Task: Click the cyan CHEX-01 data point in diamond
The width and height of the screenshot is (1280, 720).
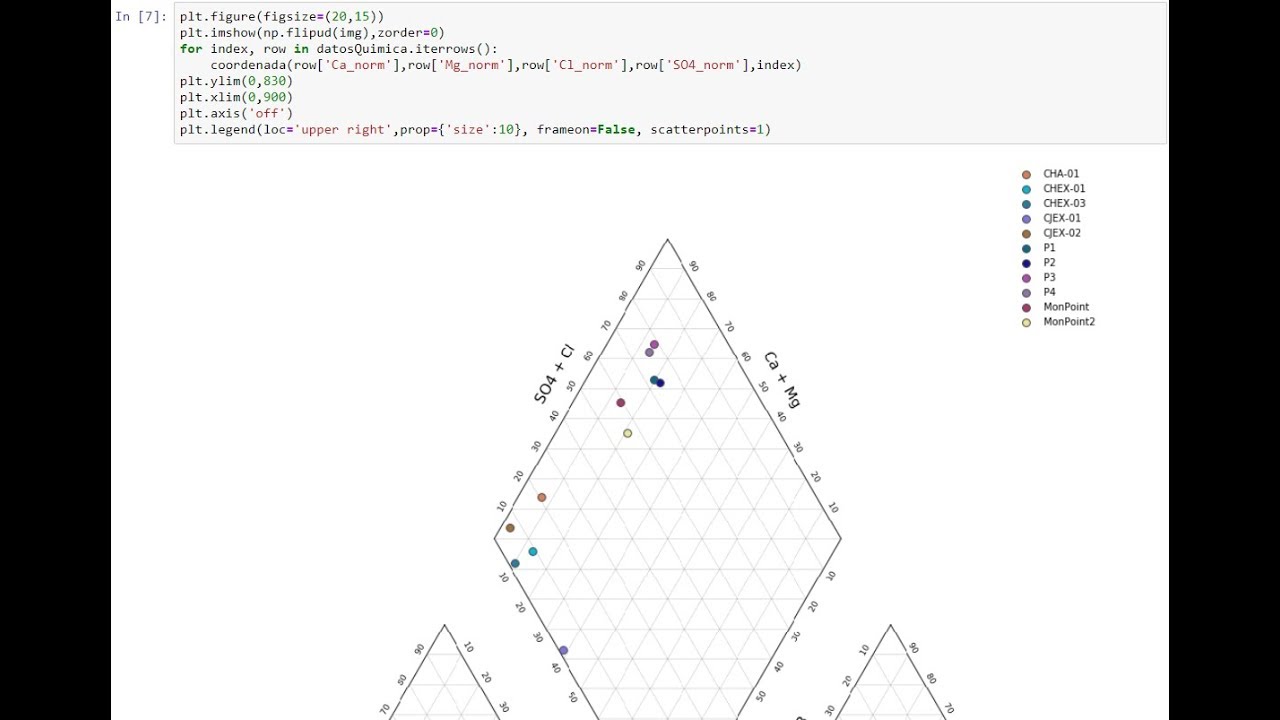Action: [x=533, y=552]
